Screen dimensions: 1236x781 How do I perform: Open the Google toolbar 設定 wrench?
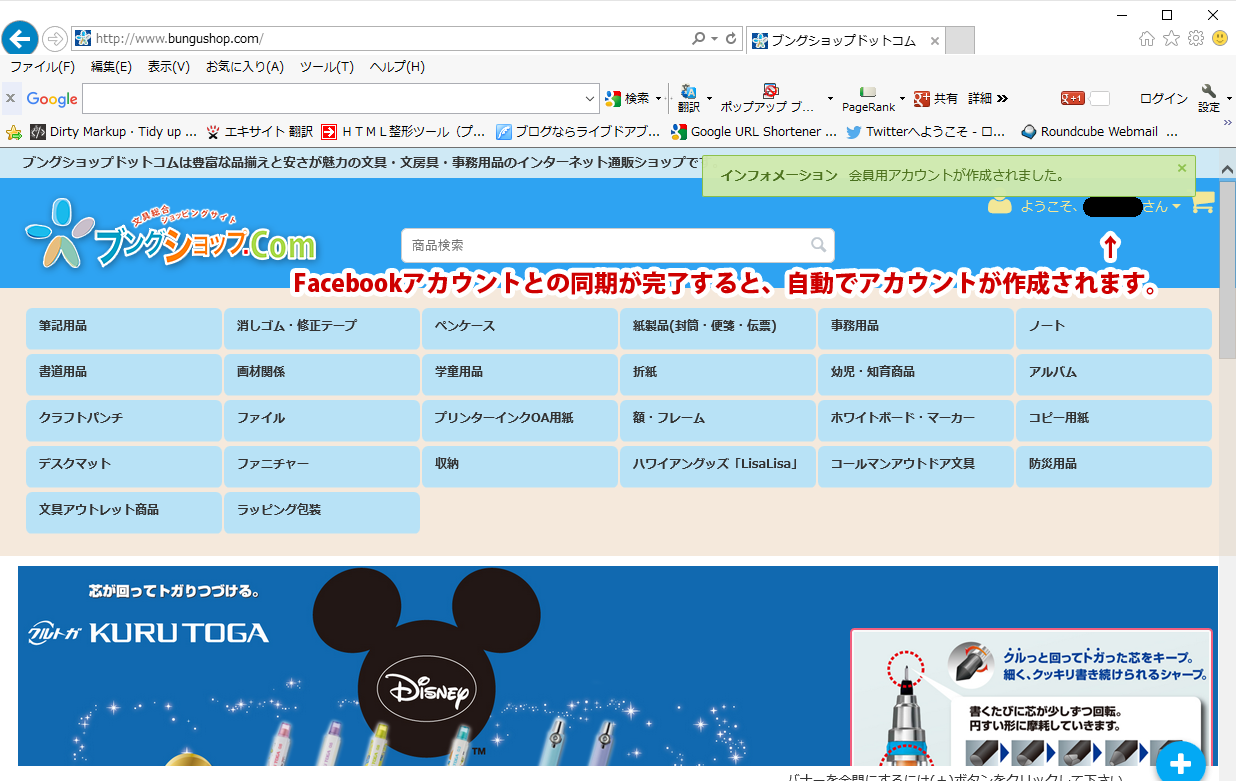point(1209,98)
